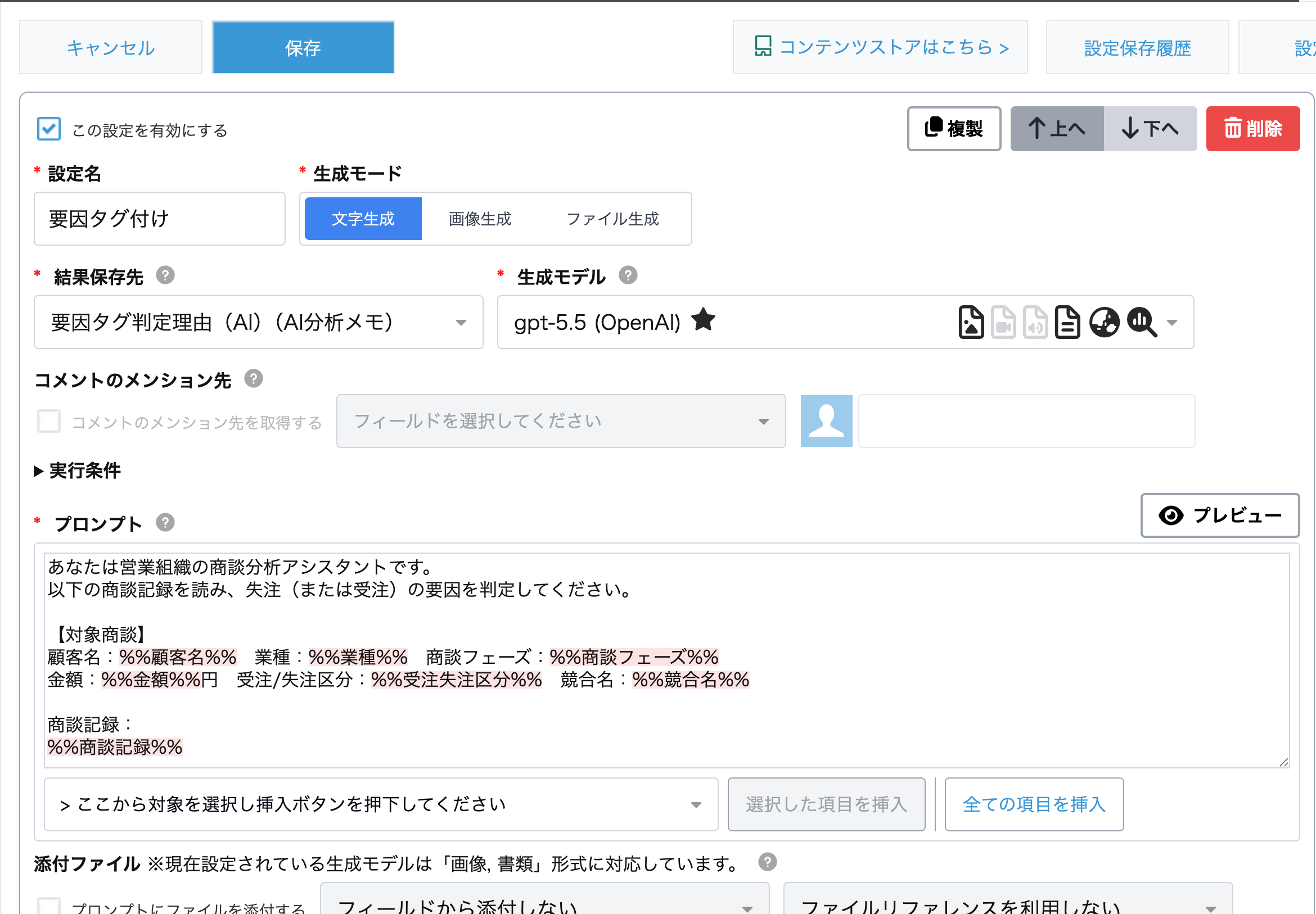This screenshot has width=1316, height=914.
Task: Click the %%顧客名%% placeholder text
Action: tap(178, 657)
